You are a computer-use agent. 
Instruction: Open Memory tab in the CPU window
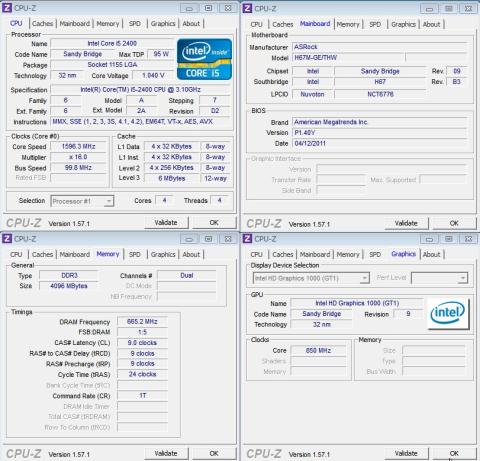[x=108, y=24]
